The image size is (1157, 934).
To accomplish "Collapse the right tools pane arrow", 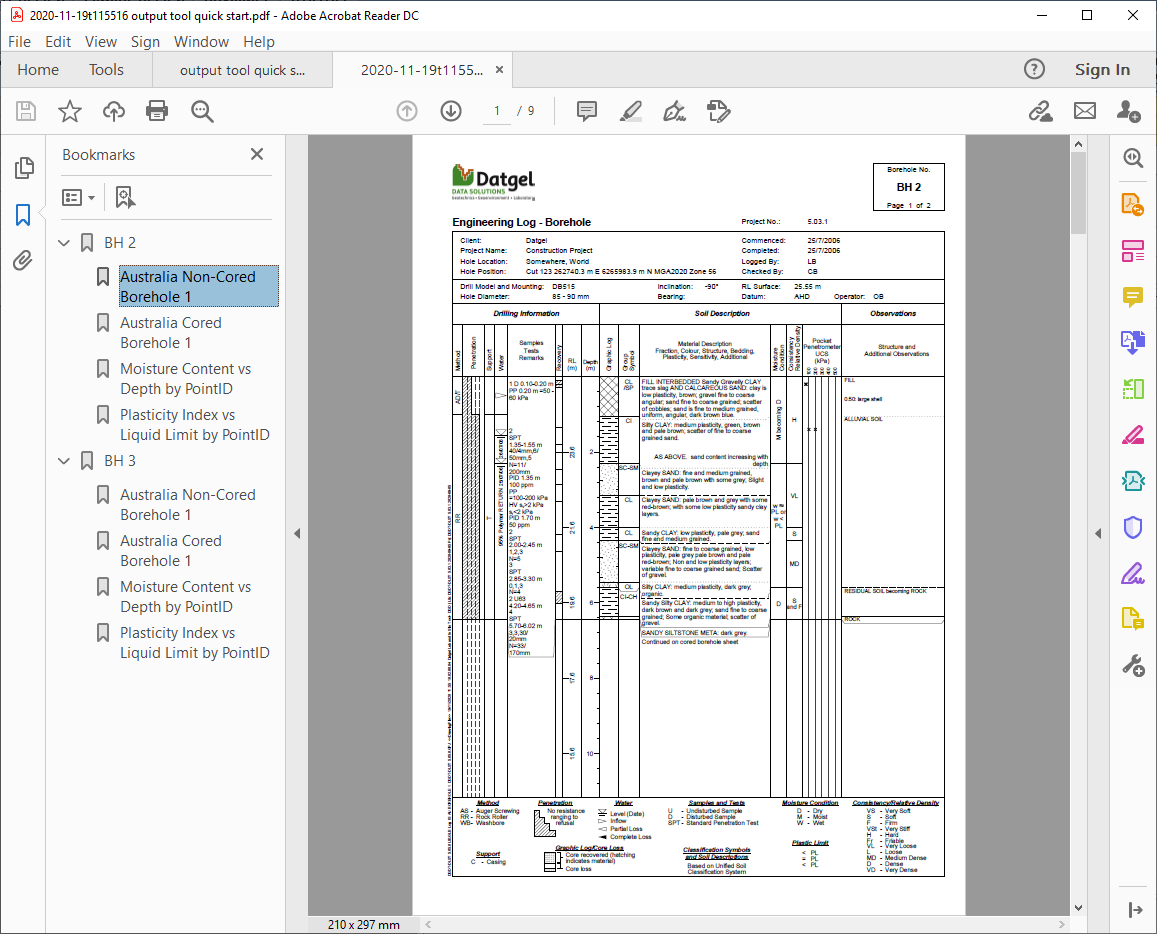I will click(x=1098, y=534).
